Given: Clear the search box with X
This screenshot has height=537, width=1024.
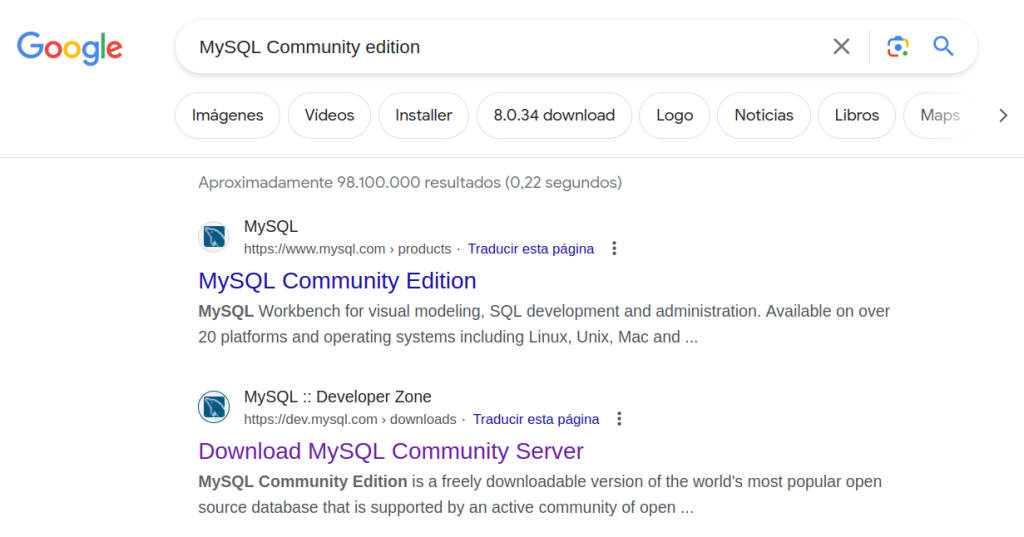Looking at the screenshot, I should (x=841, y=47).
